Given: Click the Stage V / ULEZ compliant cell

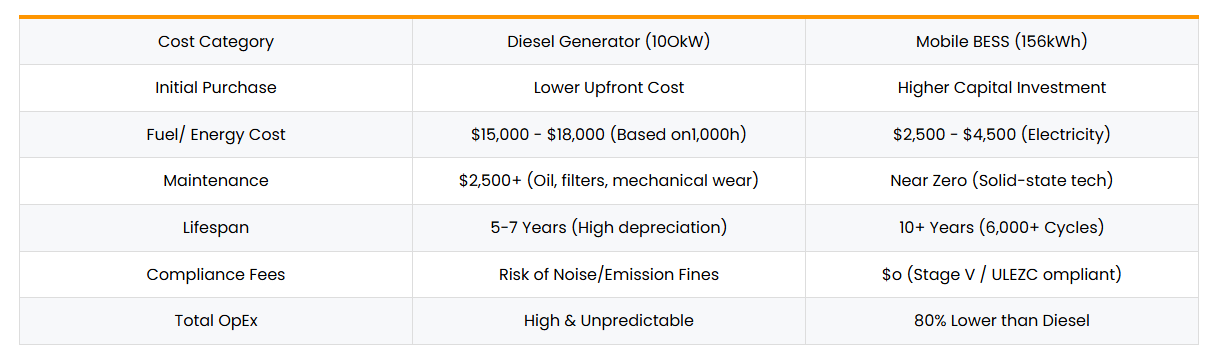Looking at the screenshot, I should (x=1002, y=274).
